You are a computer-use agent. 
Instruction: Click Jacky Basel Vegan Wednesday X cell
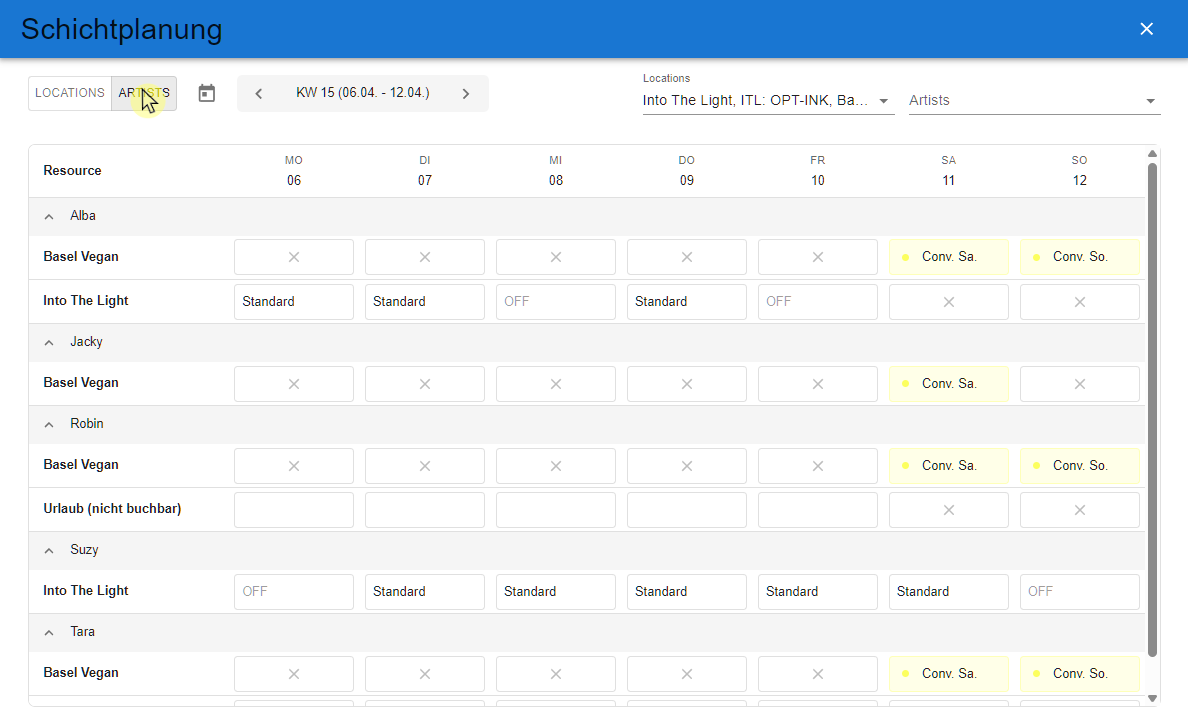click(556, 384)
